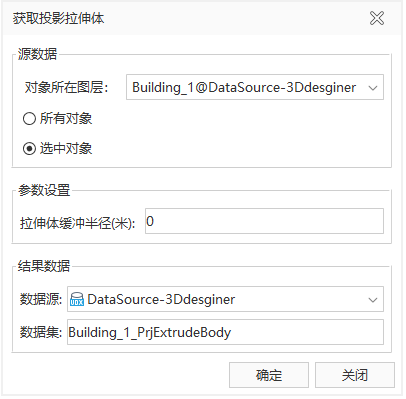The width and height of the screenshot is (406, 399).
Task: Expand the 数据源 dropdown arrow
Action: pos(373,300)
